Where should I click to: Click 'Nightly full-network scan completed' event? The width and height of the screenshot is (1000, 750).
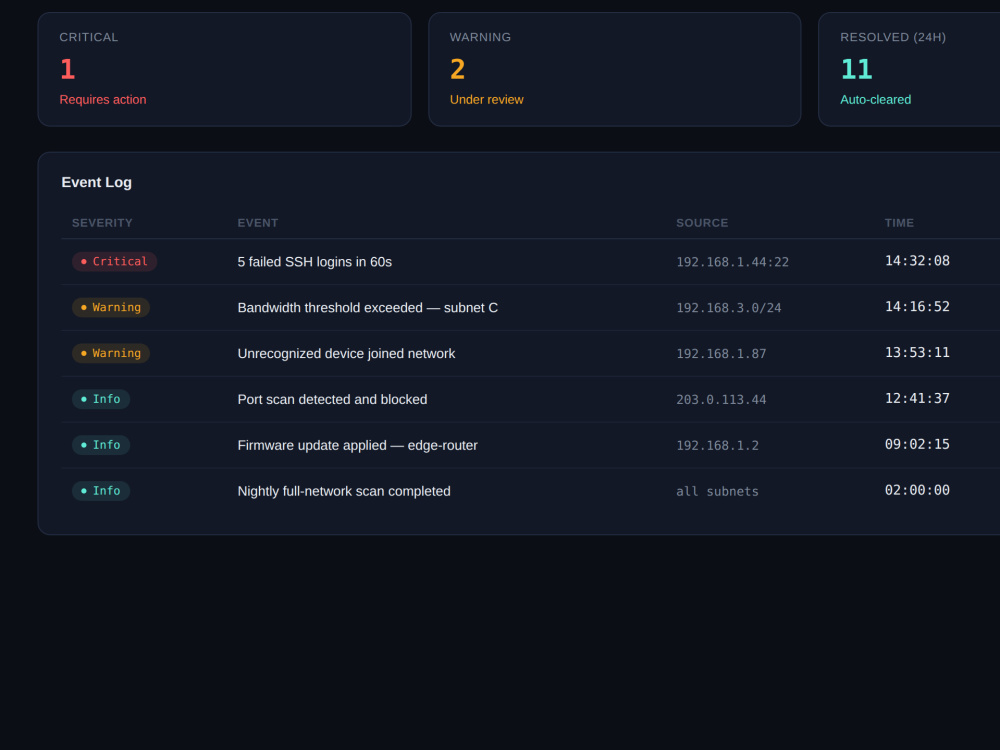tap(344, 492)
